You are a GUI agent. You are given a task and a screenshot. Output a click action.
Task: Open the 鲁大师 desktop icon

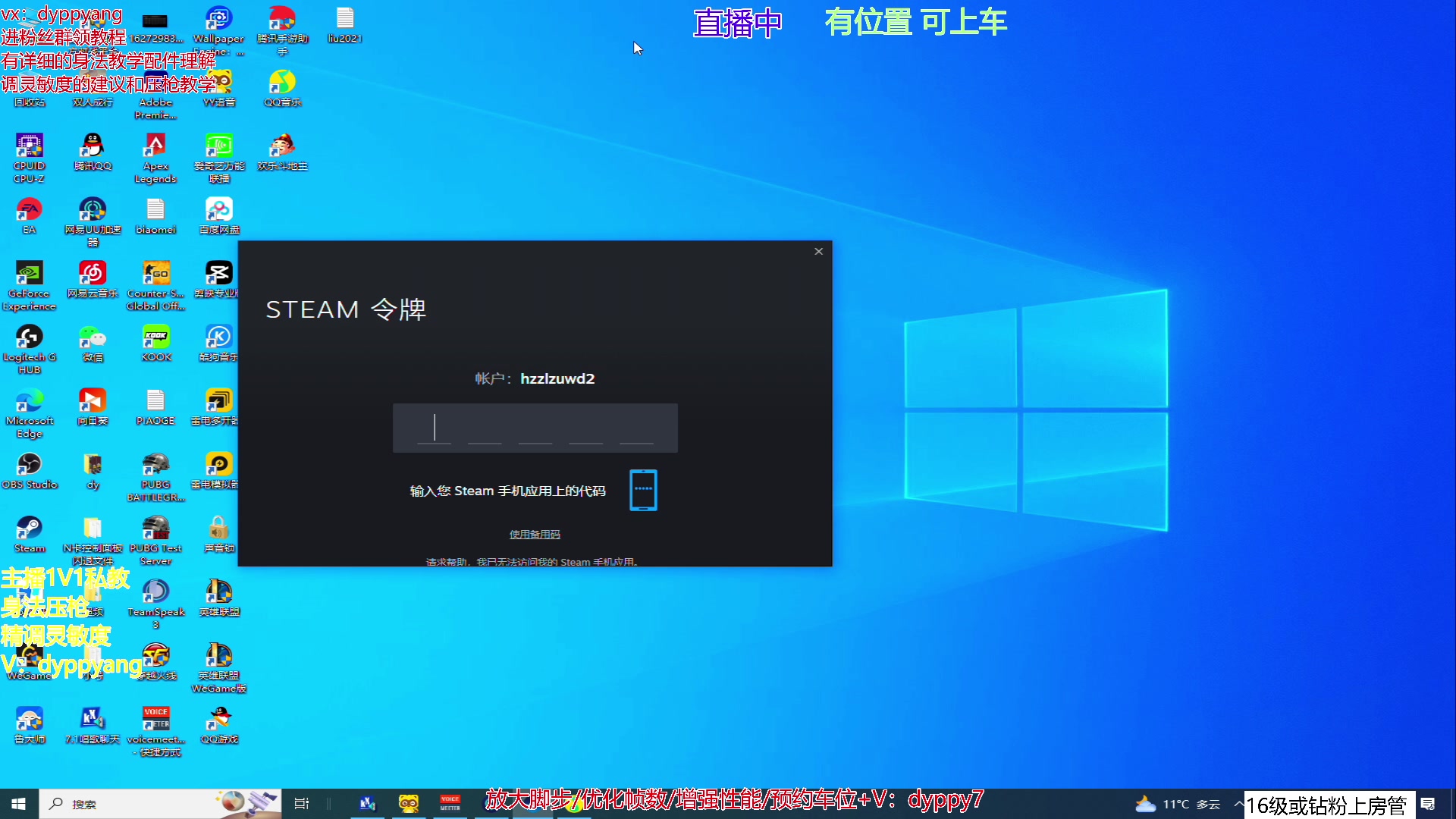(x=30, y=725)
